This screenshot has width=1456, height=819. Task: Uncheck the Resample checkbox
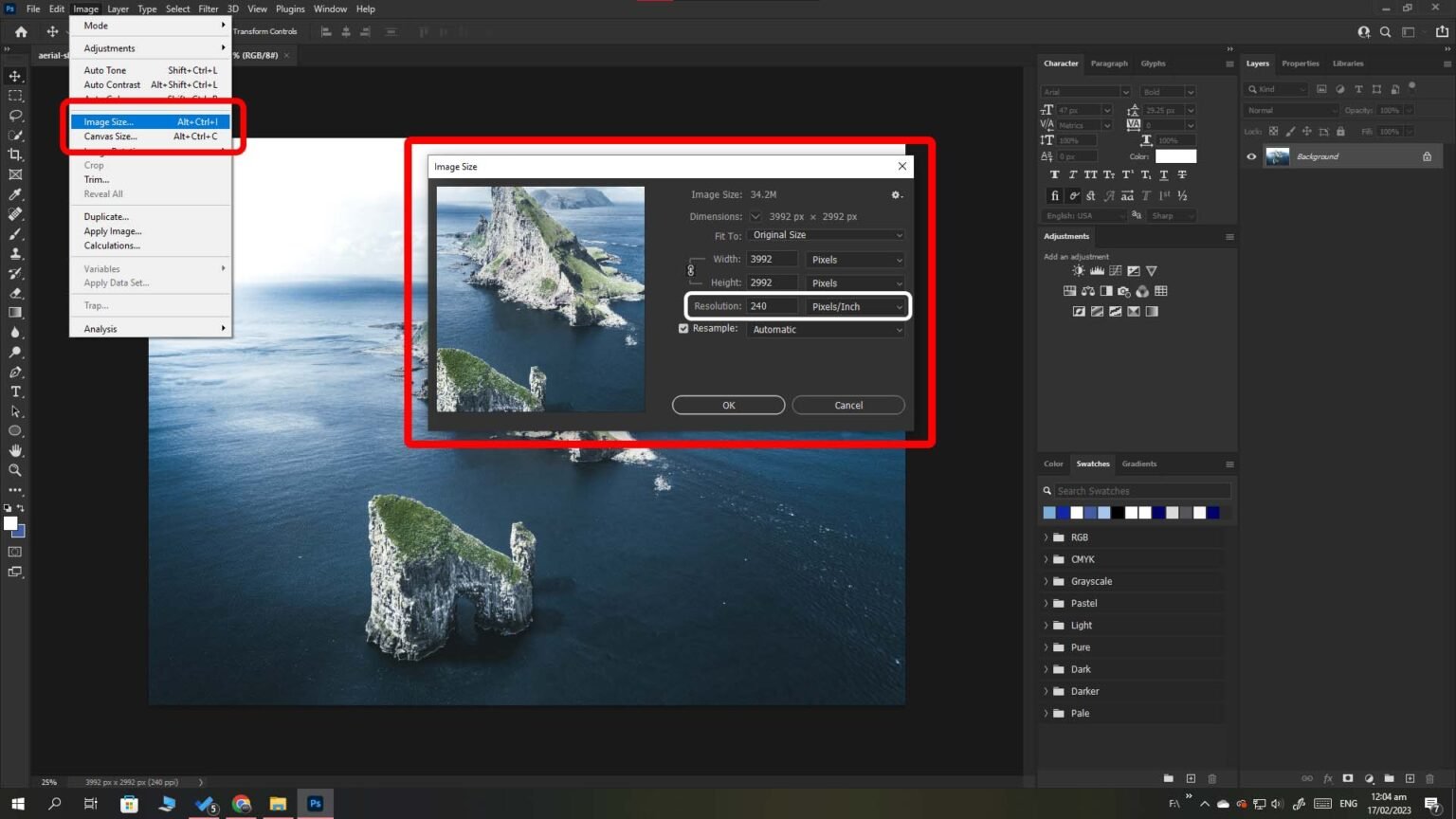[x=683, y=328]
